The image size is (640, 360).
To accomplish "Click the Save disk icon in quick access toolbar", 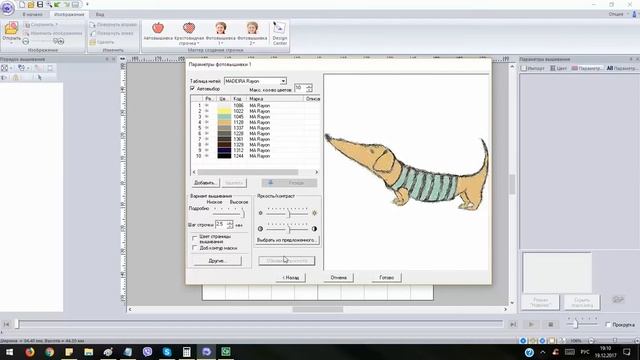I will click(40, 4).
